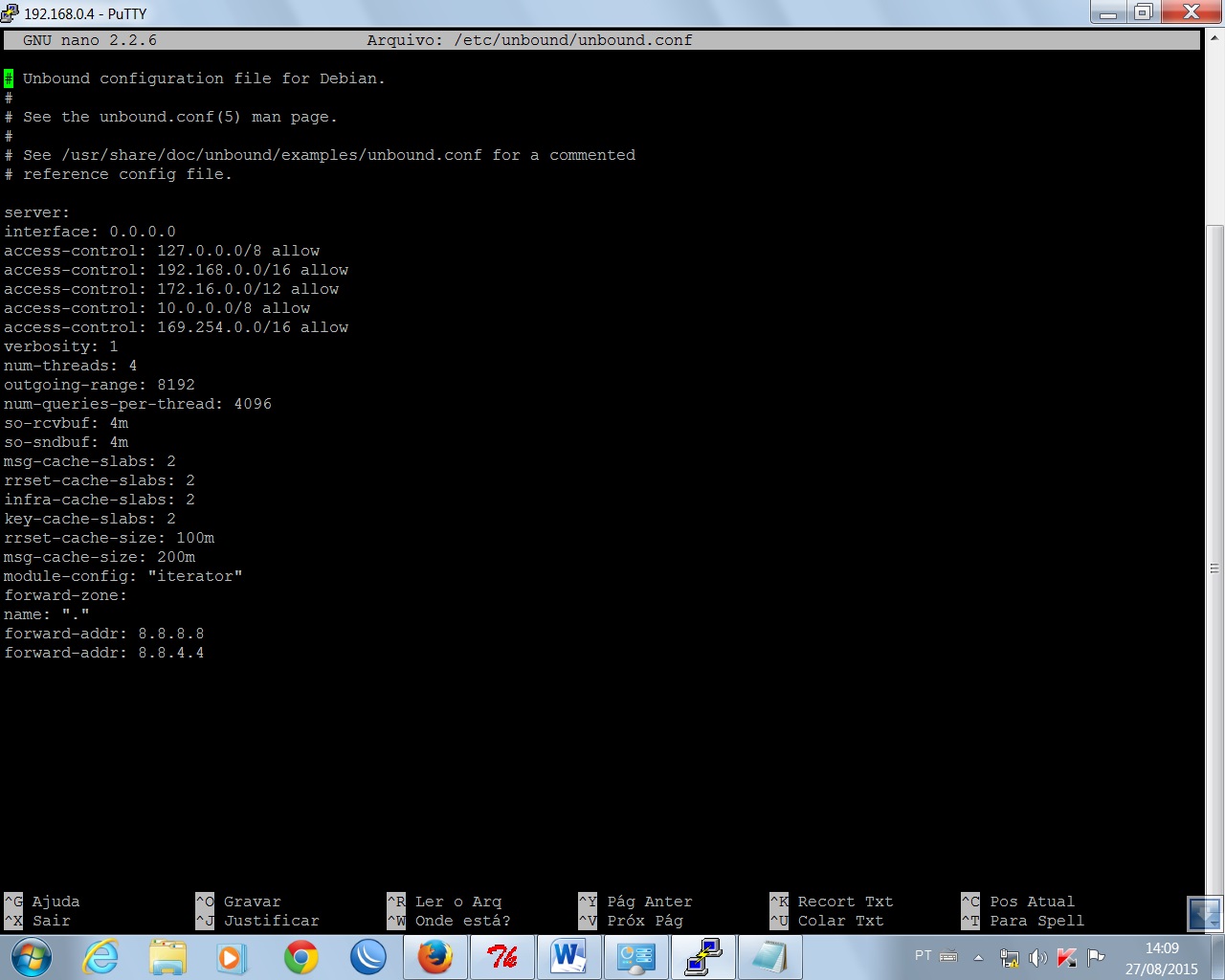Minimize the PuTTY window

pyautogui.click(x=1108, y=11)
